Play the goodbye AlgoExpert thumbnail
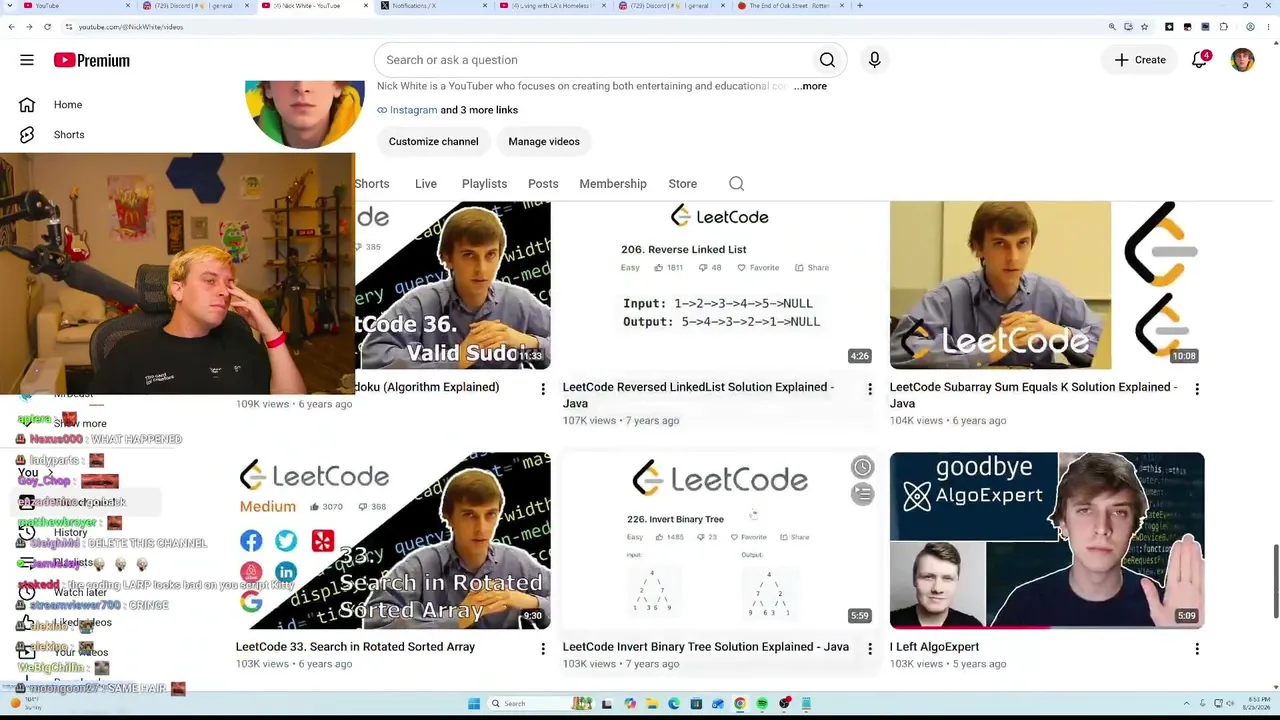This screenshot has height=720, width=1280. [x=1047, y=541]
